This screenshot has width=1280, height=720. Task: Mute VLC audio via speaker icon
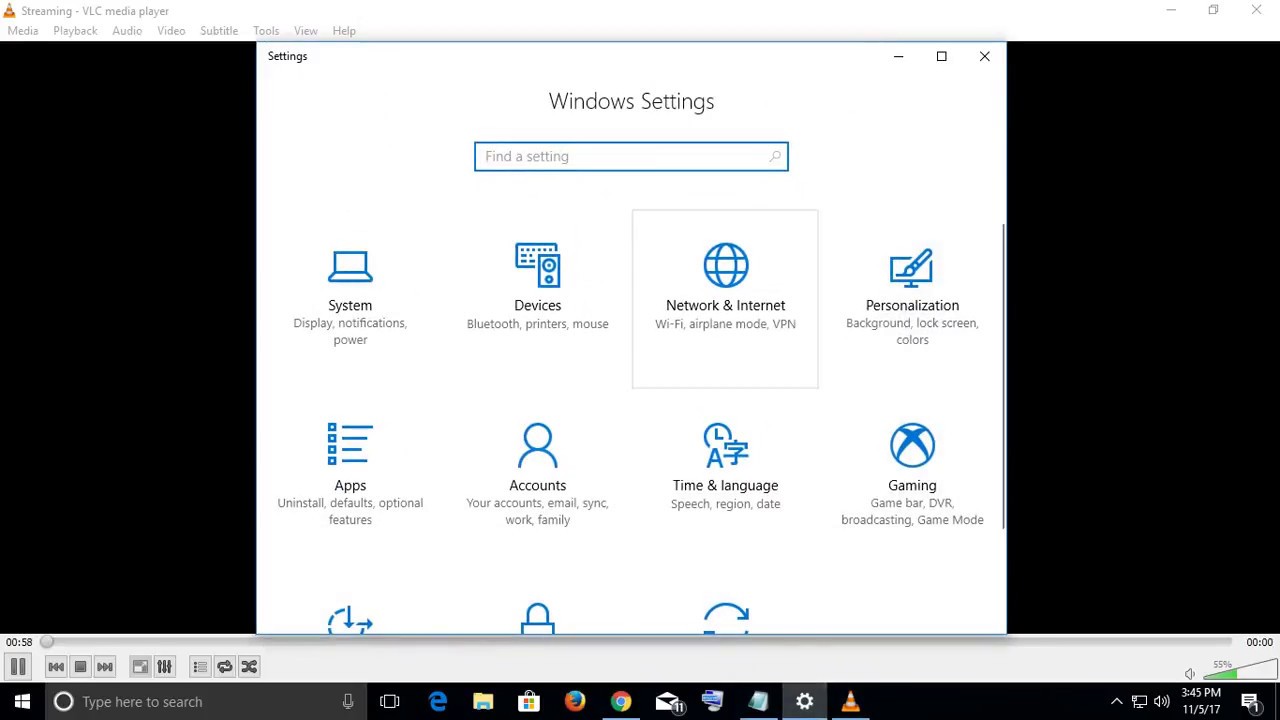(x=1189, y=674)
